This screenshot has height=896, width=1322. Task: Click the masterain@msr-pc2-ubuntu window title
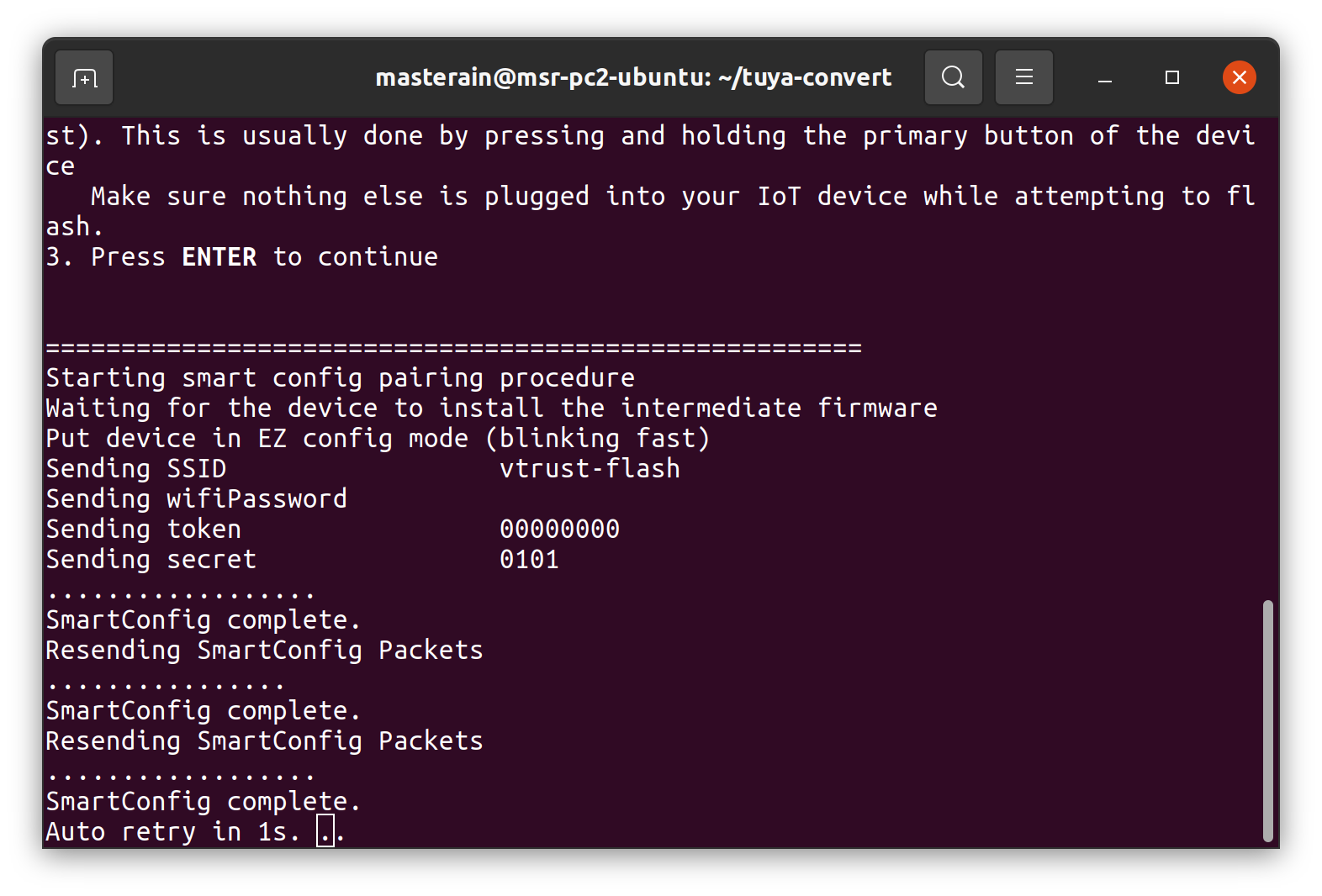tap(632, 78)
